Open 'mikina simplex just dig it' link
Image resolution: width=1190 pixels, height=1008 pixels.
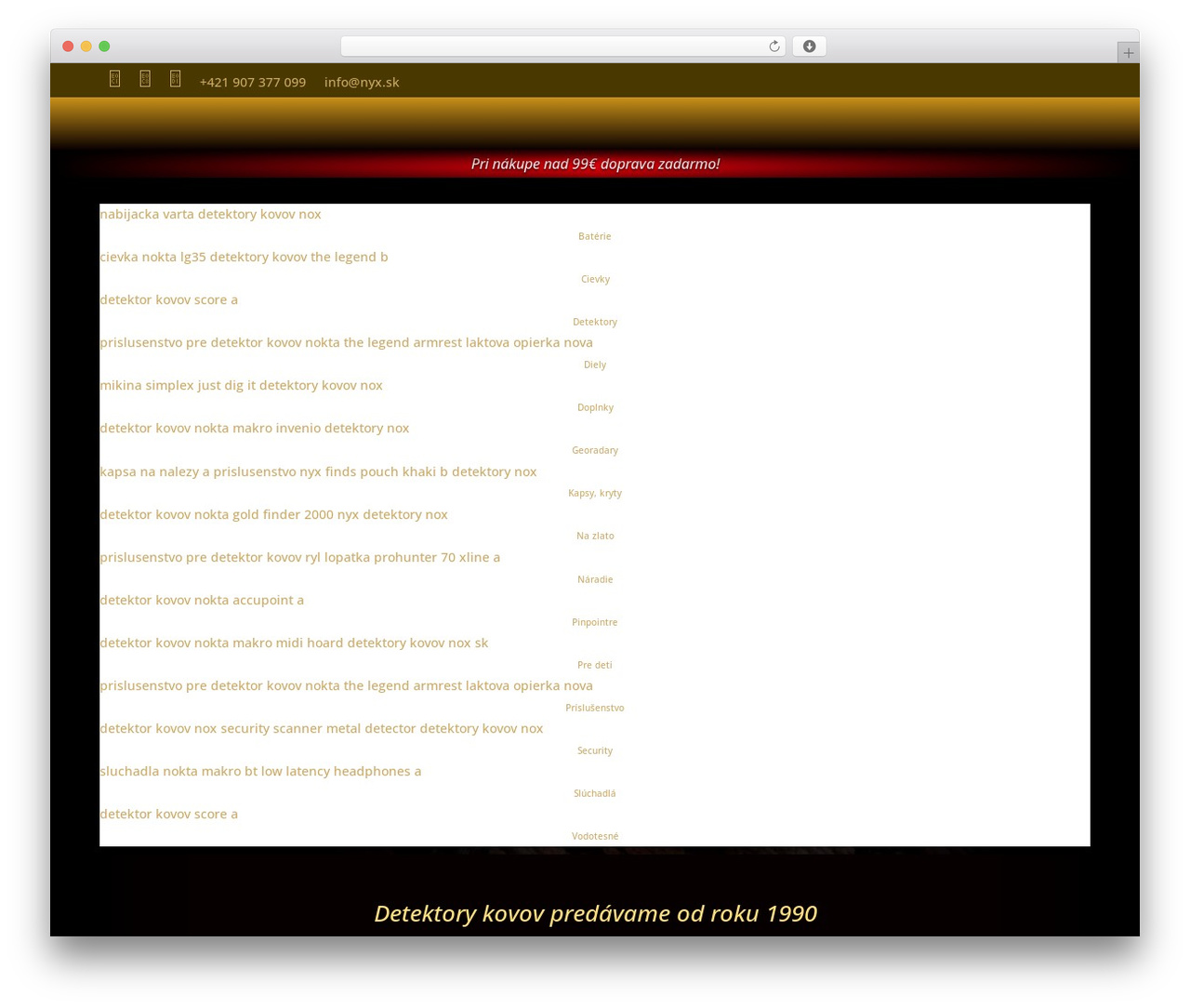coord(241,385)
